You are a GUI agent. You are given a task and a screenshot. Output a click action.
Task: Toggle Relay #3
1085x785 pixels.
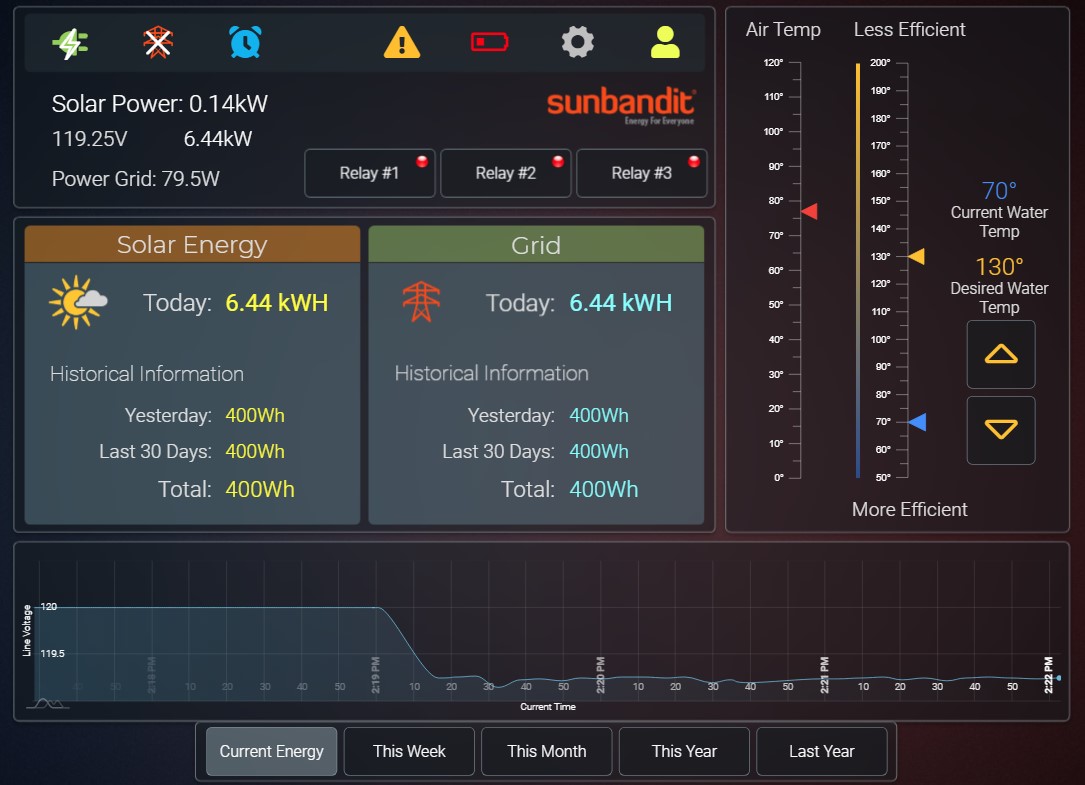click(x=641, y=173)
